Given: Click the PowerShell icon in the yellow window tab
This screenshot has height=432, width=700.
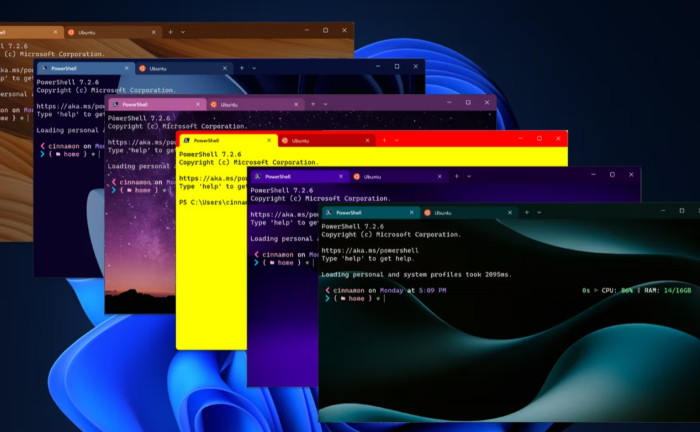Looking at the screenshot, I should 187,141.
